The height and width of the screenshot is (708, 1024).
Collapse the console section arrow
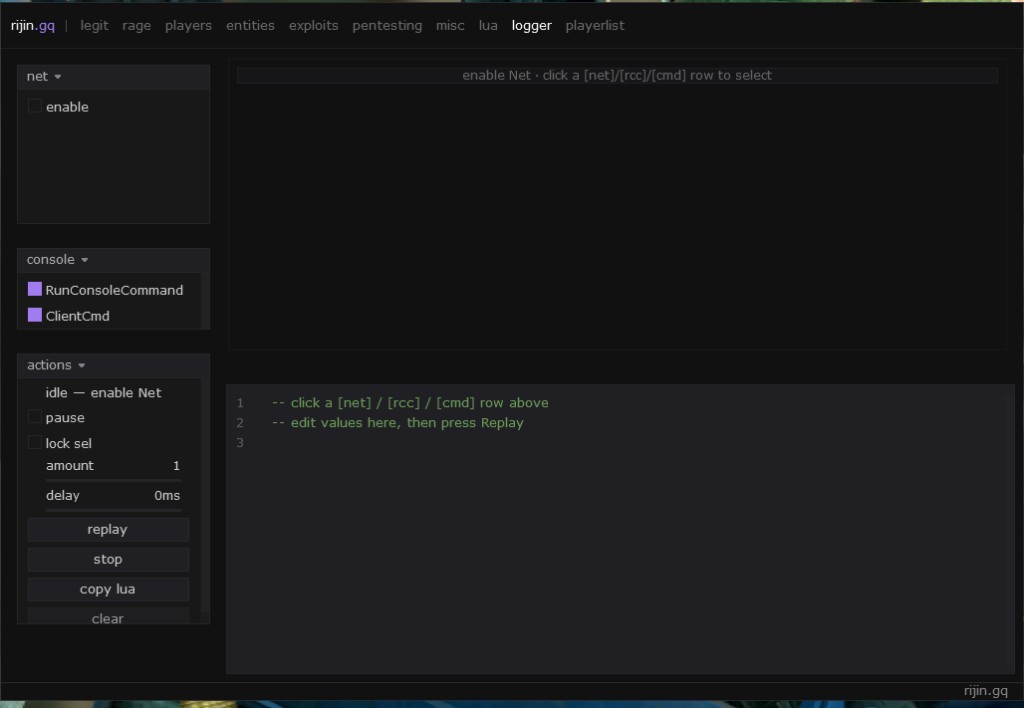tap(84, 260)
